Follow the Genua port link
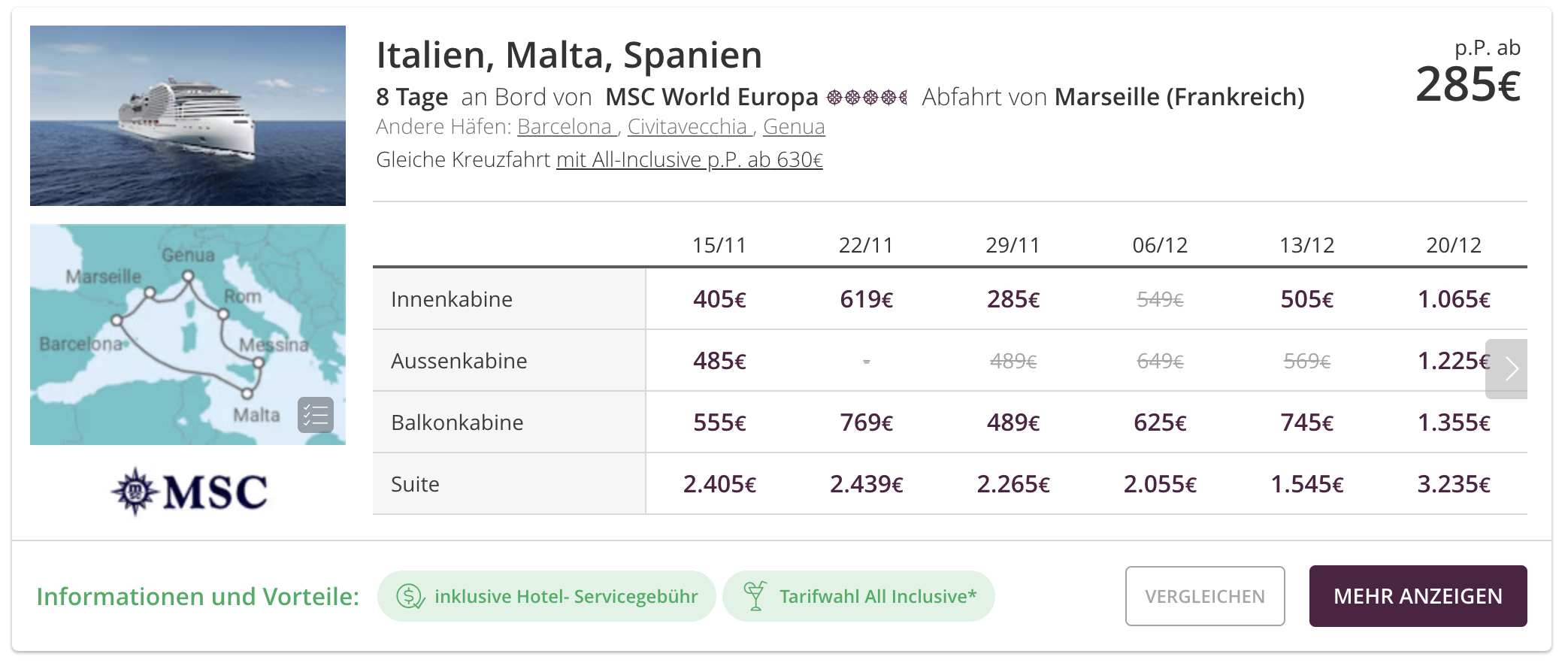The width and height of the screenshot is (1568, 663). point(794,127)
